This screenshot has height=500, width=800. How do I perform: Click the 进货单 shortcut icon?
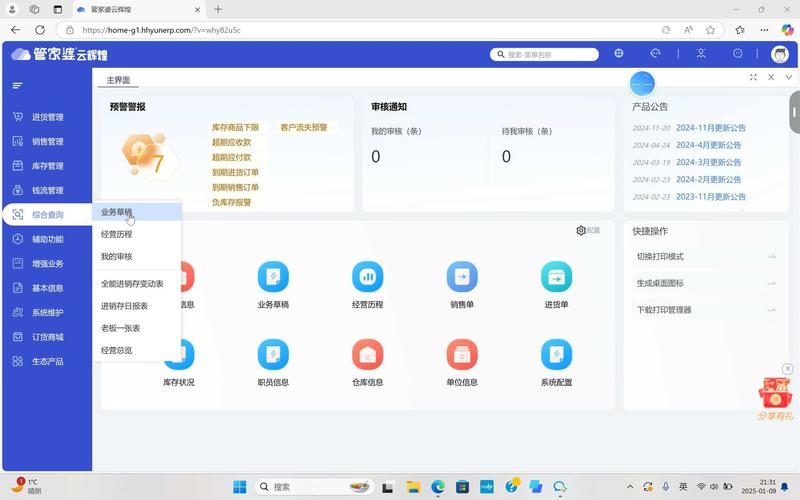coord(556,277)
